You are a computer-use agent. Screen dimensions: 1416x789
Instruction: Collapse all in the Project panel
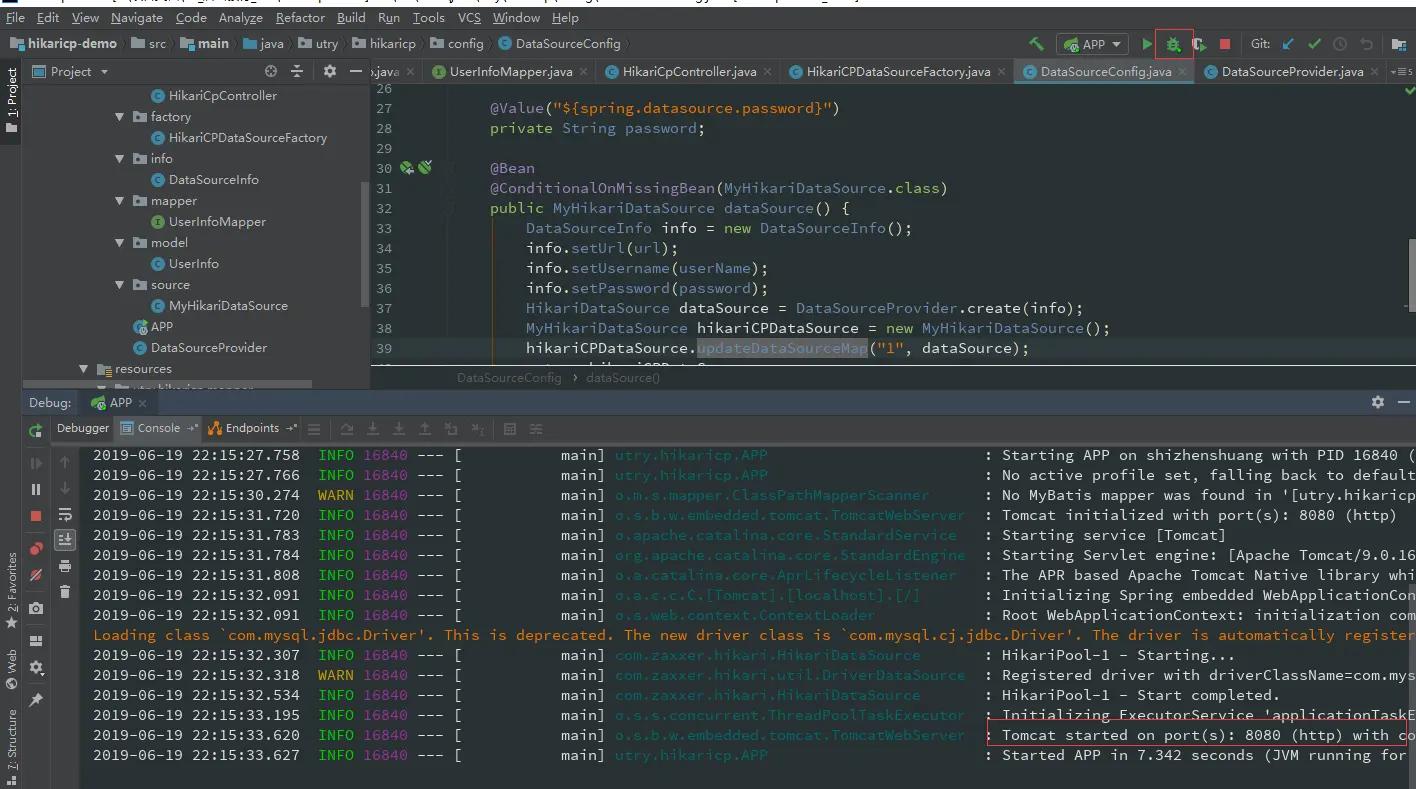[x=297, y=71]
